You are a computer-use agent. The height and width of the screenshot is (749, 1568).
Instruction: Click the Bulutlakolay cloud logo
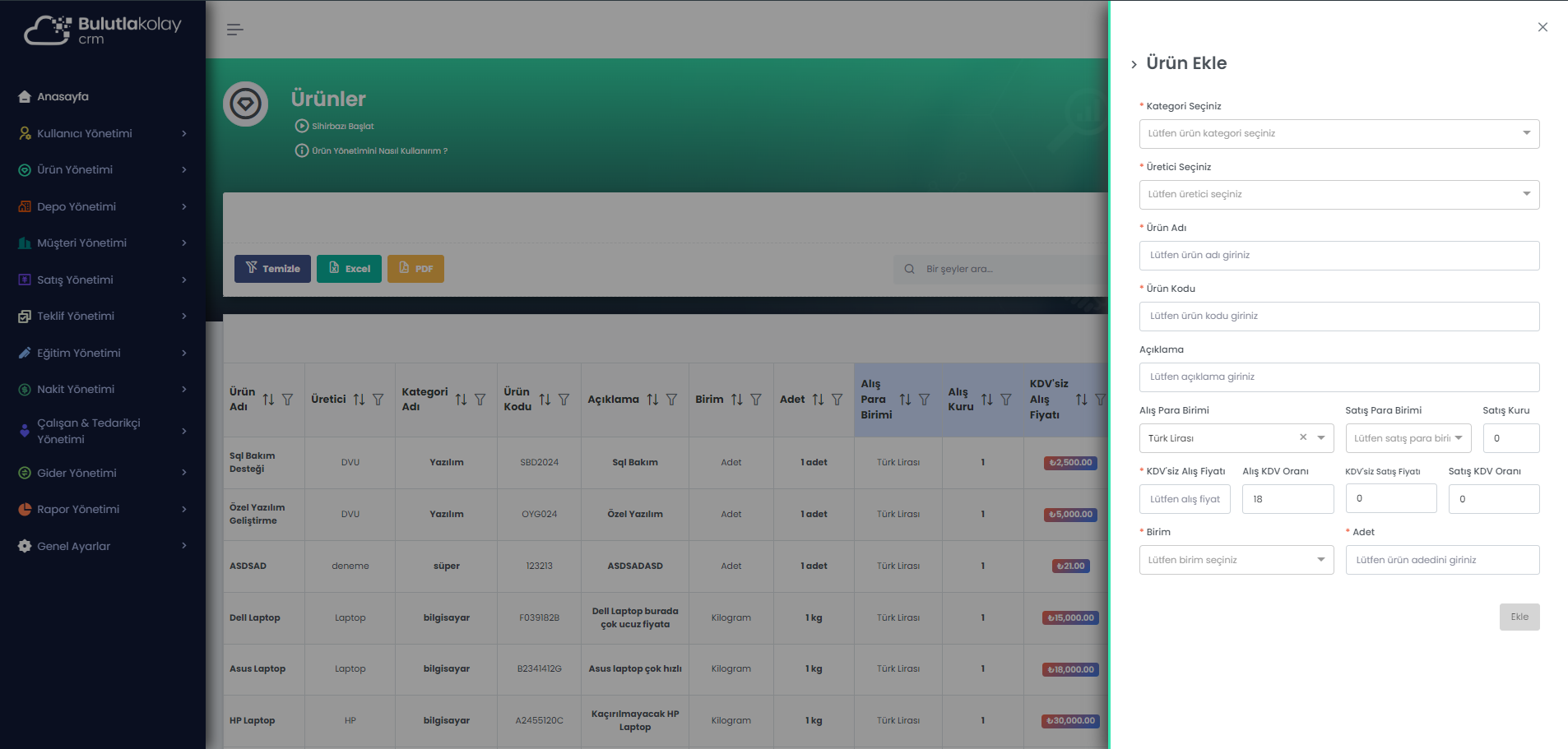(x=48, y=28)
